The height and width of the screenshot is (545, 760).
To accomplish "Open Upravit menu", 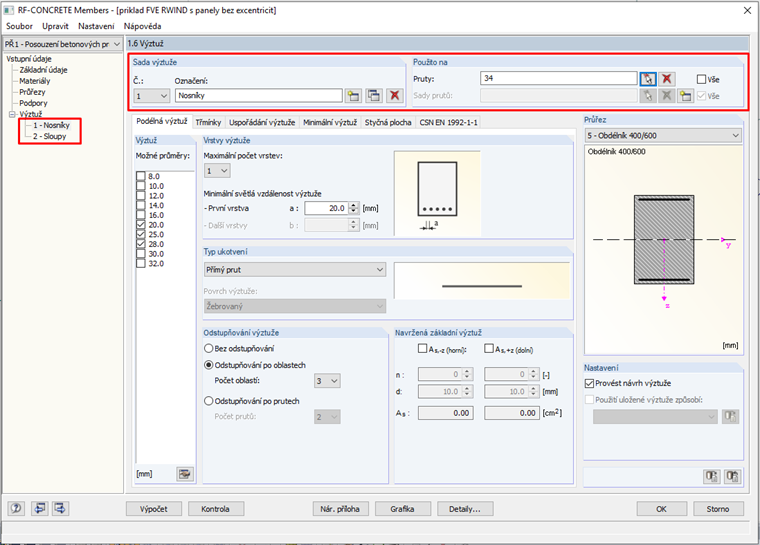I will tap(55, 26).
